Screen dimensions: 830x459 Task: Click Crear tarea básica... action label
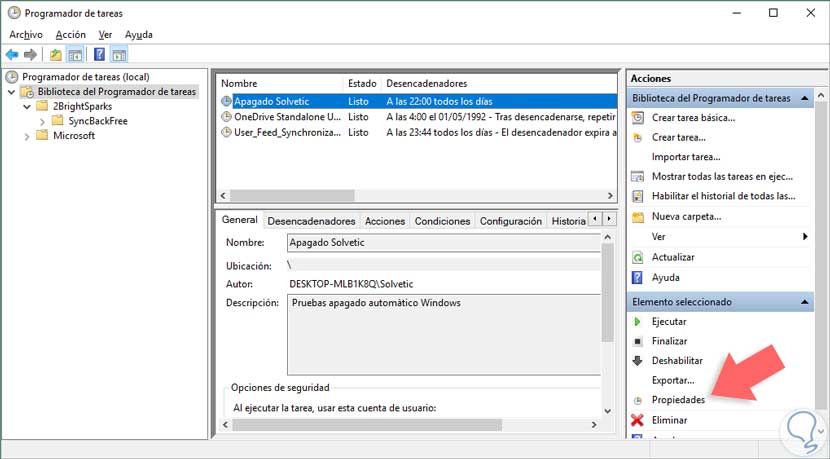click(693, 118)
